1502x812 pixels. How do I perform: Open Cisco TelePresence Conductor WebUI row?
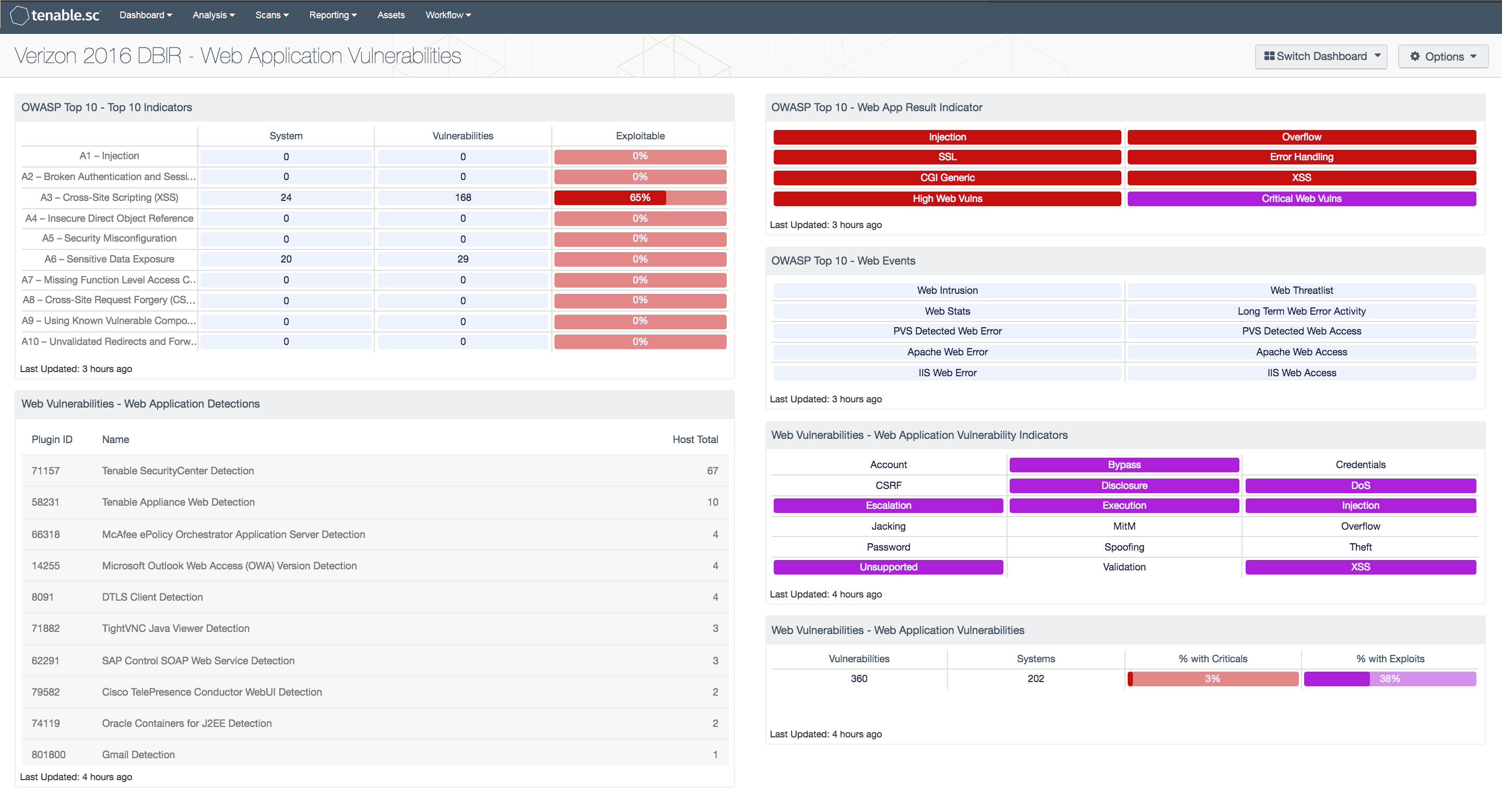(375, 692)
